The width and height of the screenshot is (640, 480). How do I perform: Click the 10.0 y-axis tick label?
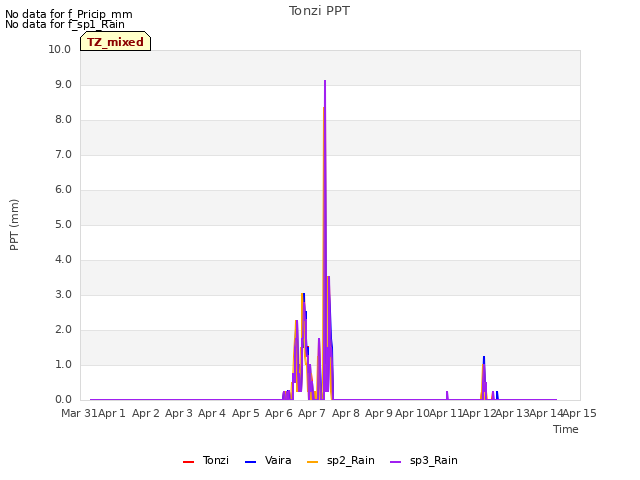(x=60, y=49)
